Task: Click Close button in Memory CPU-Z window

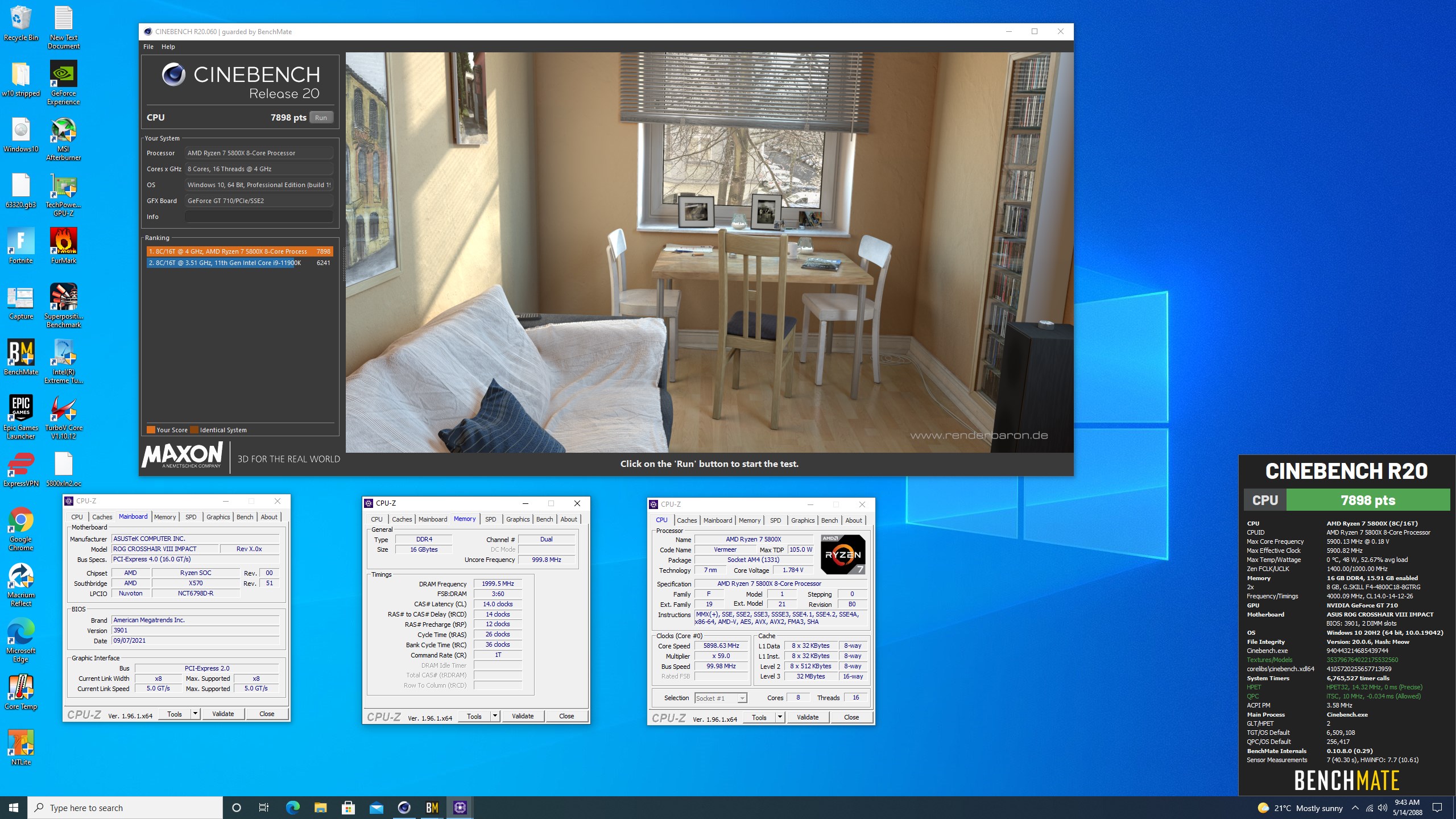Action: [566, 716]
